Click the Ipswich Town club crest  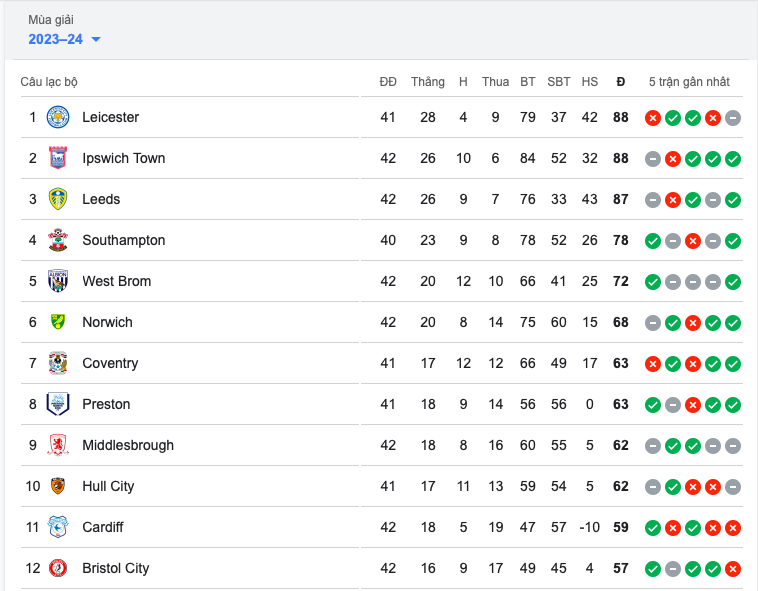[58, 158]
